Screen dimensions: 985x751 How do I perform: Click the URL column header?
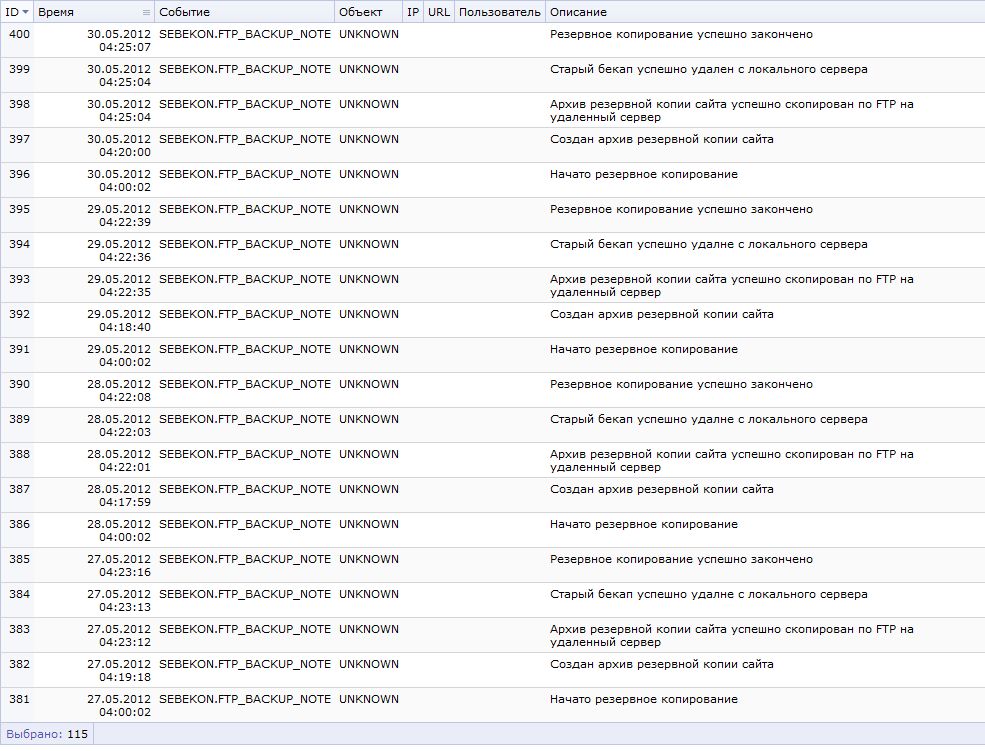pos(438,12)
